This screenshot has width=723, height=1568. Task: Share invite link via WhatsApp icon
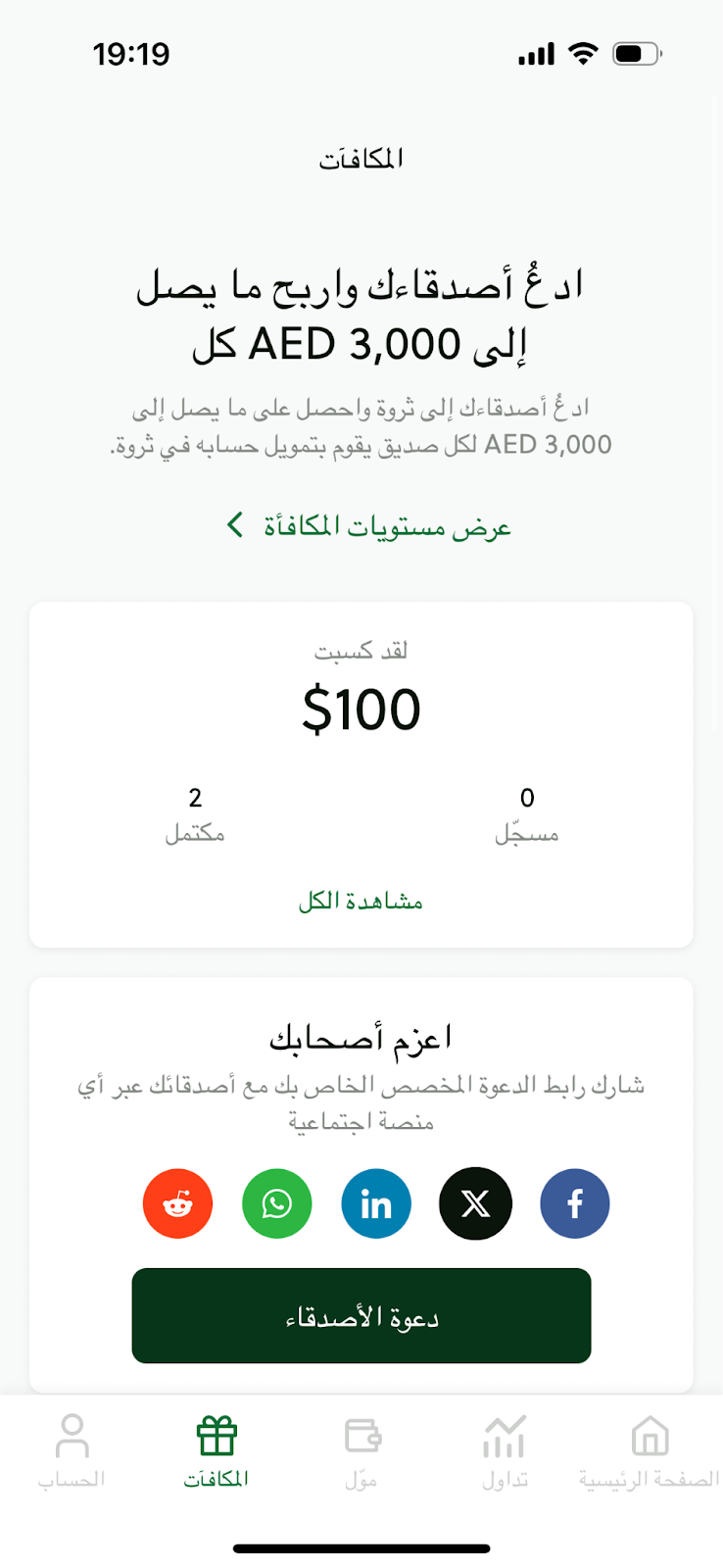(277, 1203)
